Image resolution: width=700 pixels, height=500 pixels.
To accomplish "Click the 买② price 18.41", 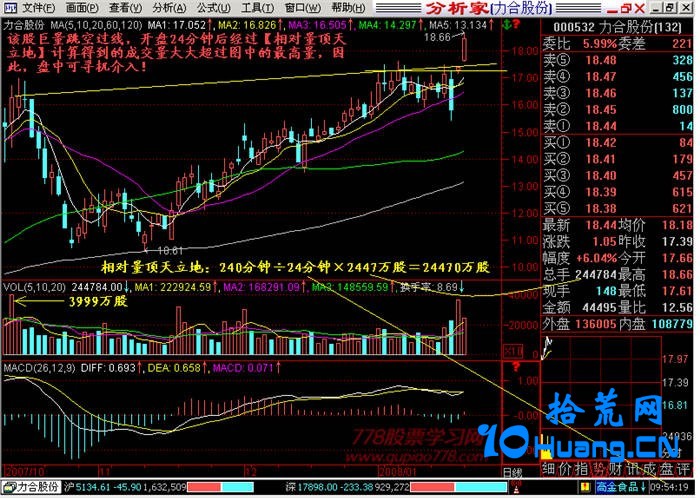I will pyautogui.click(x=601, y=159).
